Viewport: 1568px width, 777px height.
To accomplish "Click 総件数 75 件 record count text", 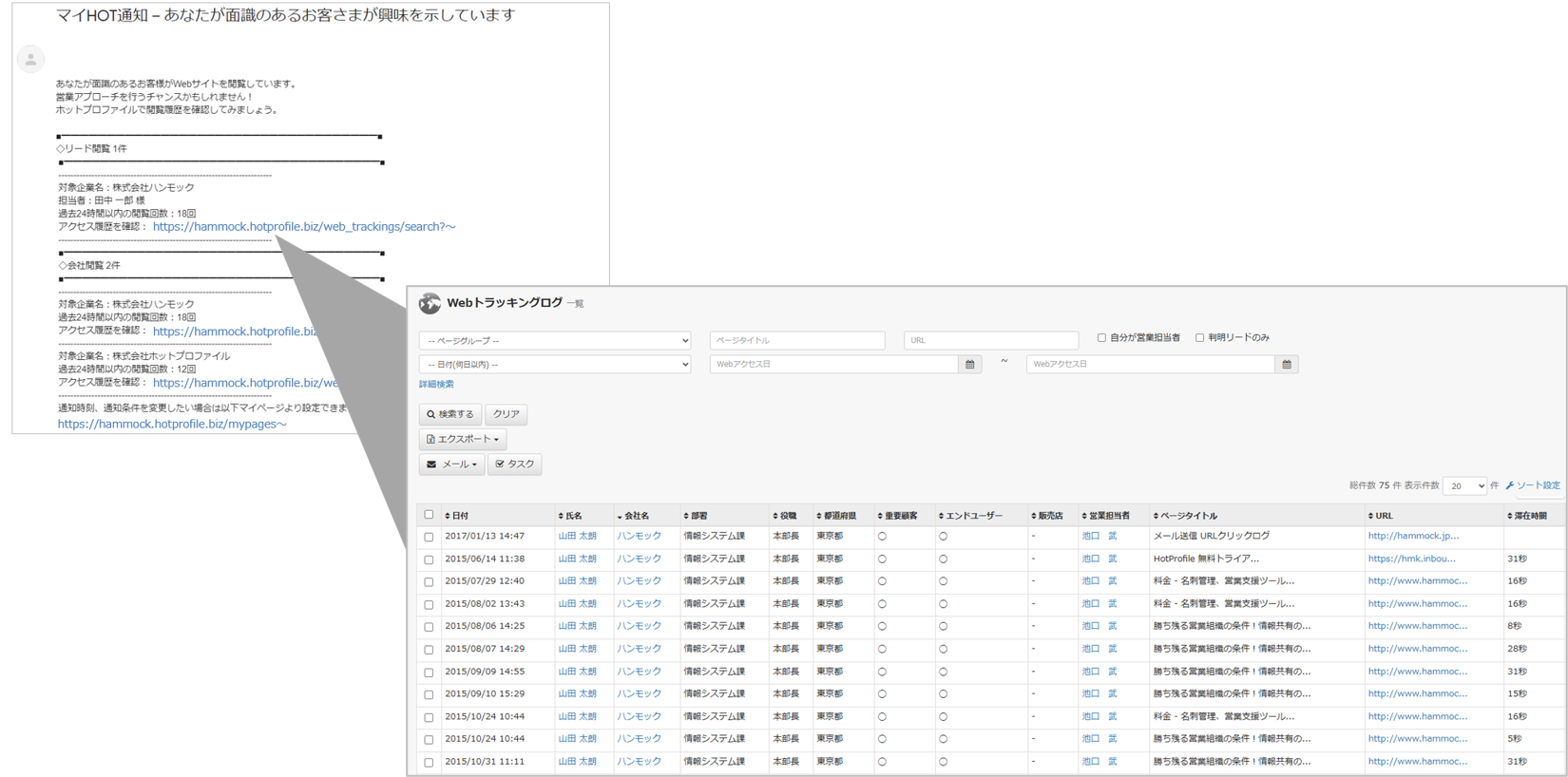I will (x=1374, y=485).
